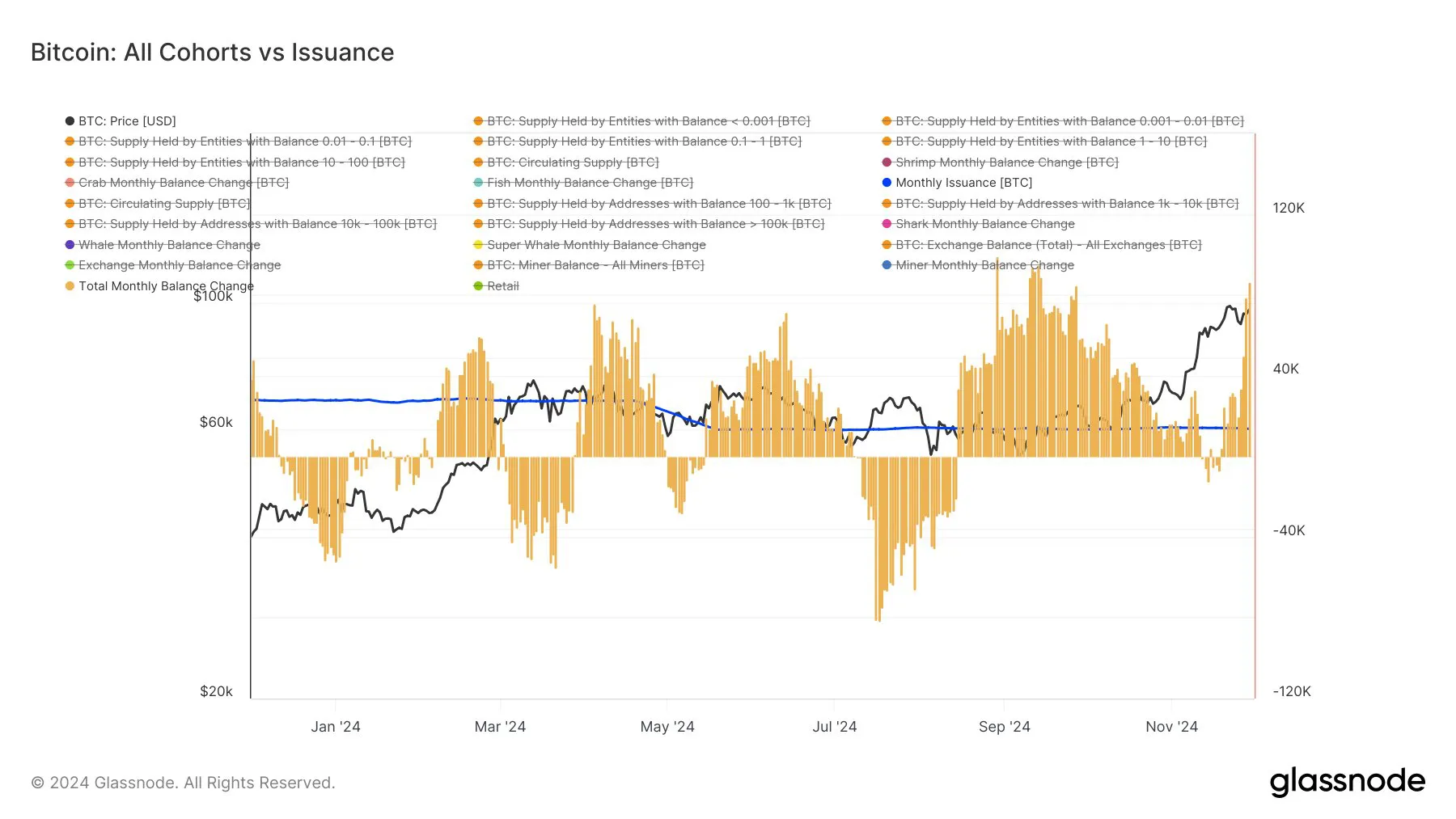The width and height of the screenshot is (1456, 819).
Task: Click the pink Shark Monthly Balance Change dot
Action: pos(888,224)
